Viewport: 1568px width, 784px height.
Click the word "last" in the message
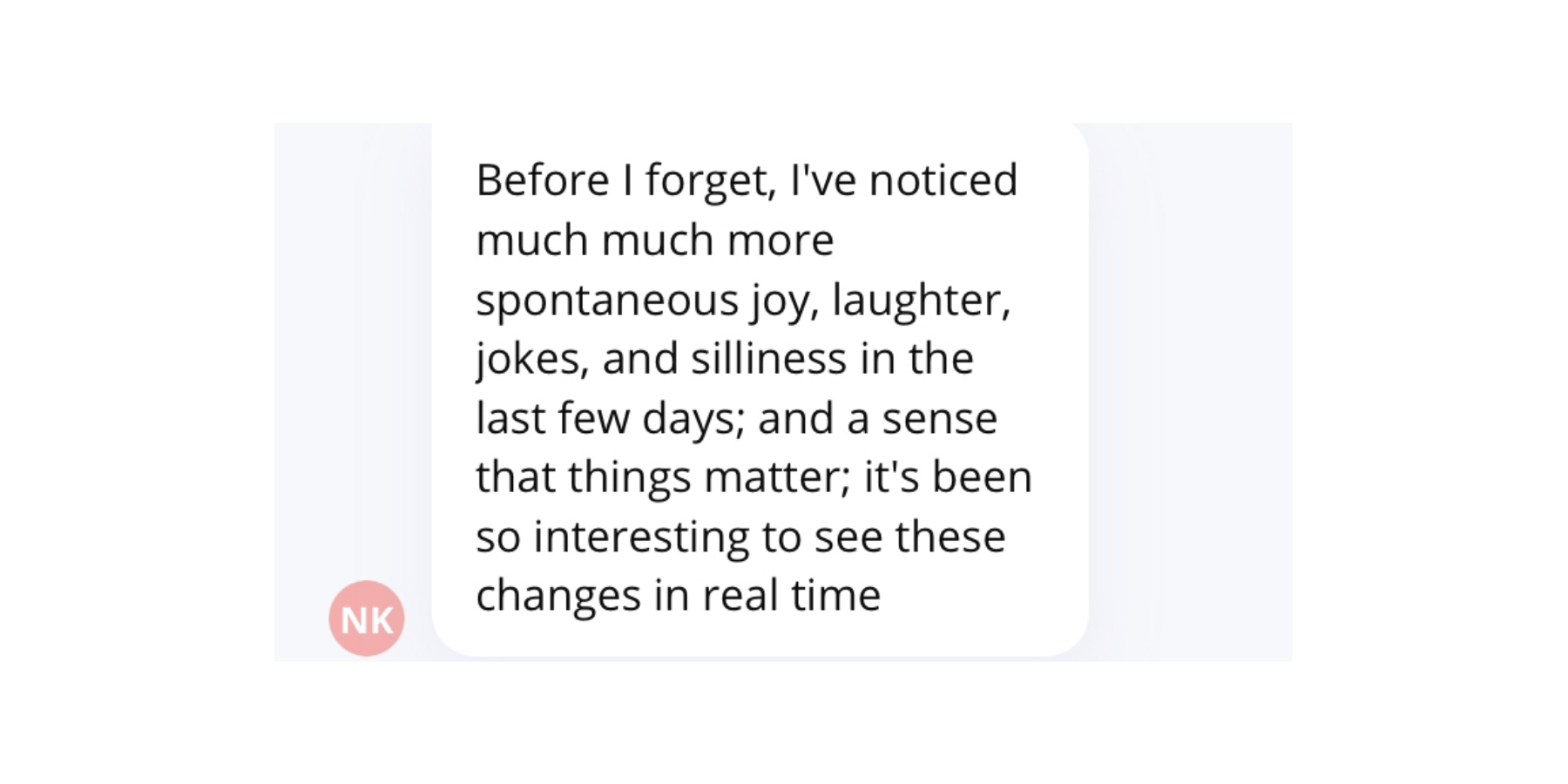tap(510, 419)
